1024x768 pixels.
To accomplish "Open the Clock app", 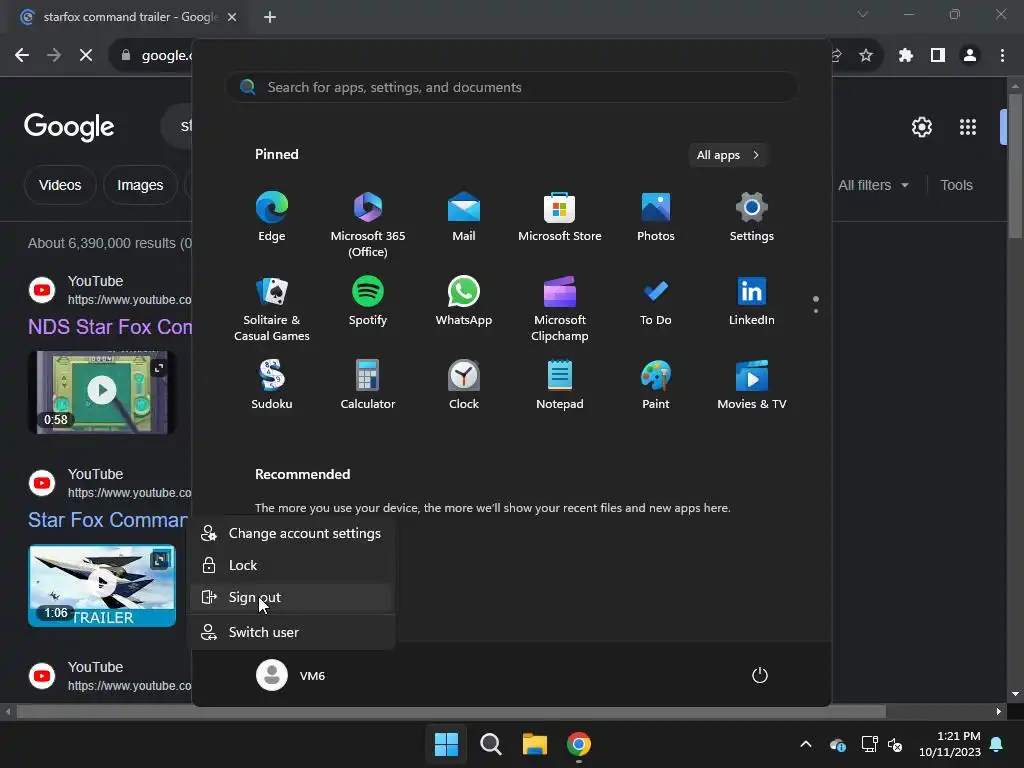I will (464, 385).
